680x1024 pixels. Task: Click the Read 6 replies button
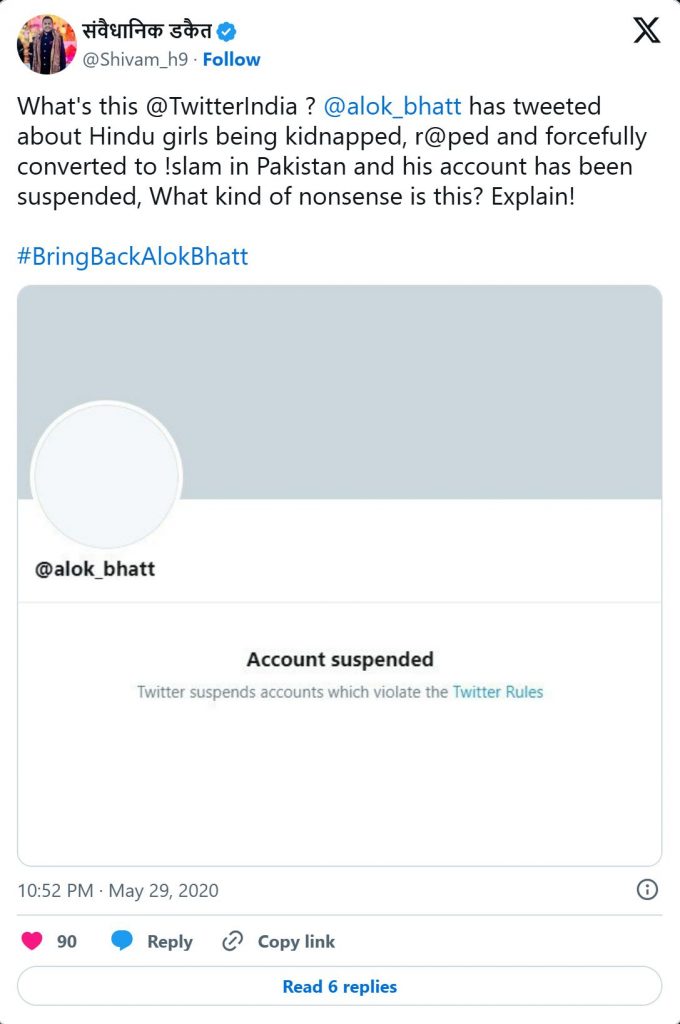pos(340,986)
